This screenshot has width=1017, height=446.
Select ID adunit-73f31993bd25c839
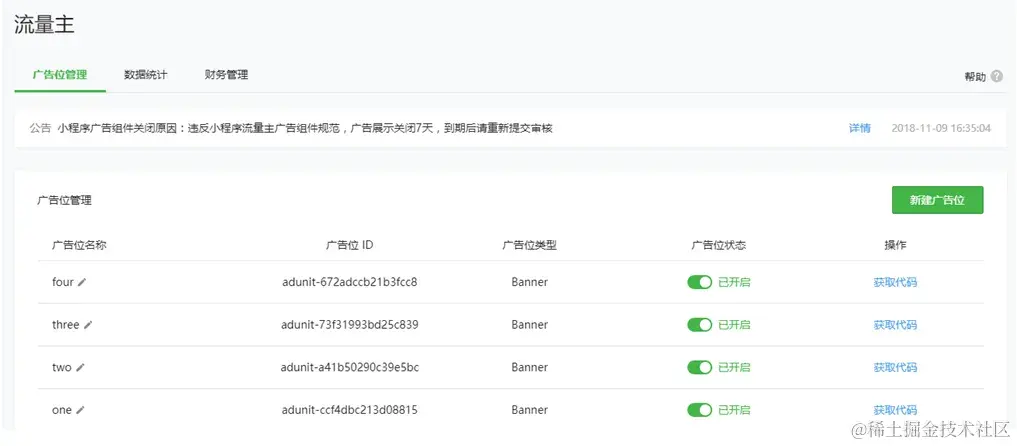pos(350,325)
